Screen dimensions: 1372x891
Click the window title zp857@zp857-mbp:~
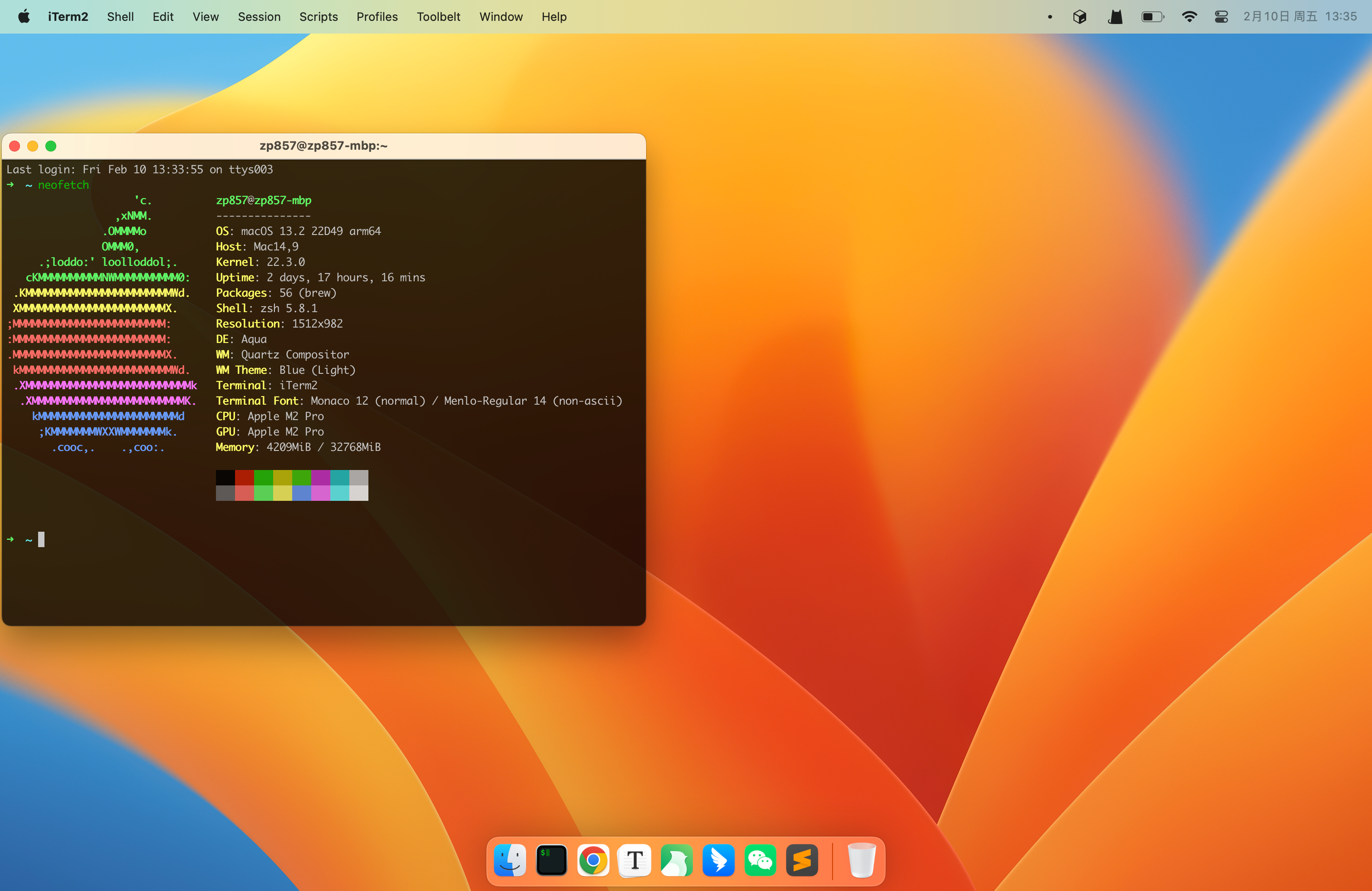click(x=323, y=146)
